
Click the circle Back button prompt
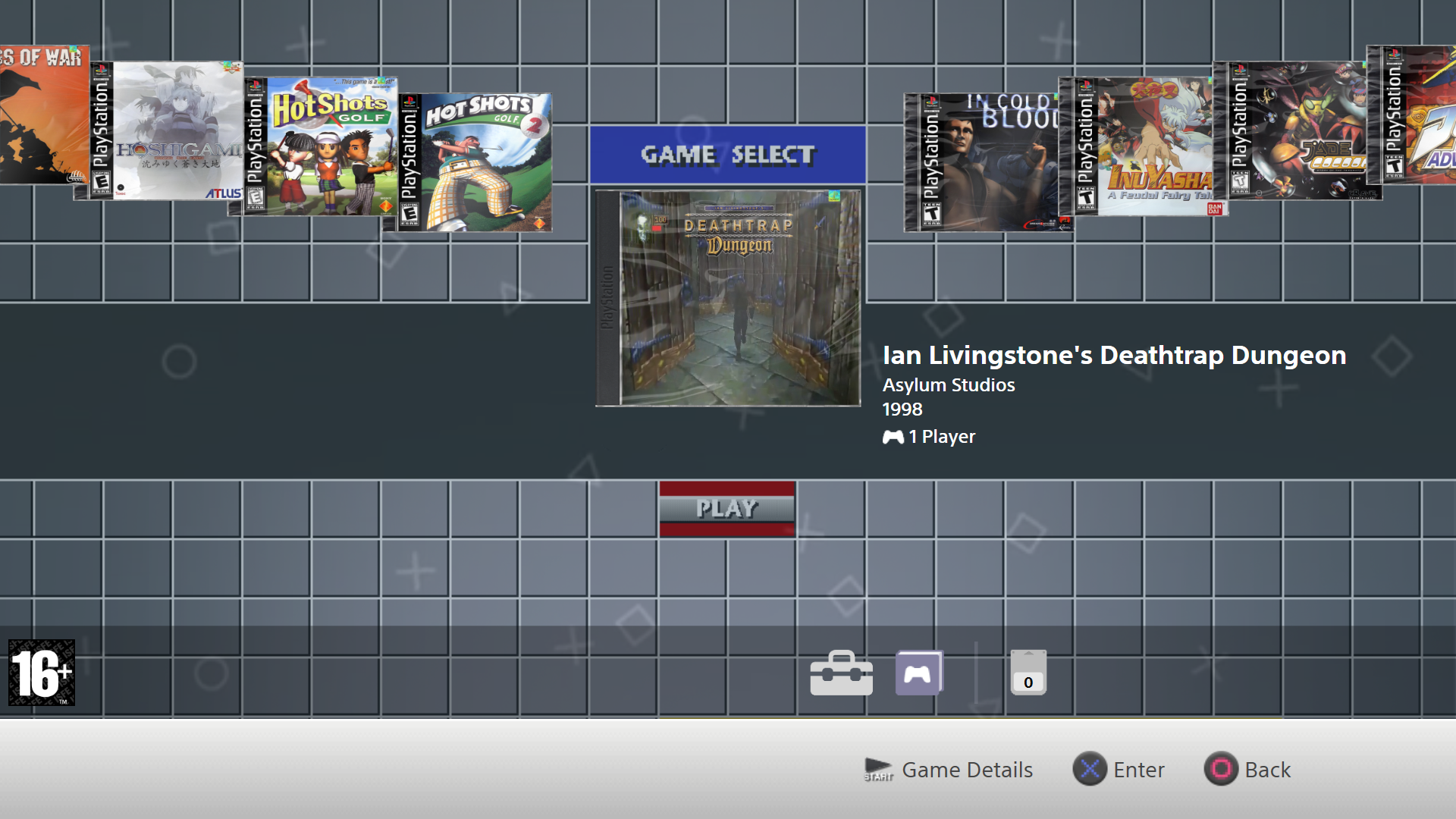tap(1247, 770)
